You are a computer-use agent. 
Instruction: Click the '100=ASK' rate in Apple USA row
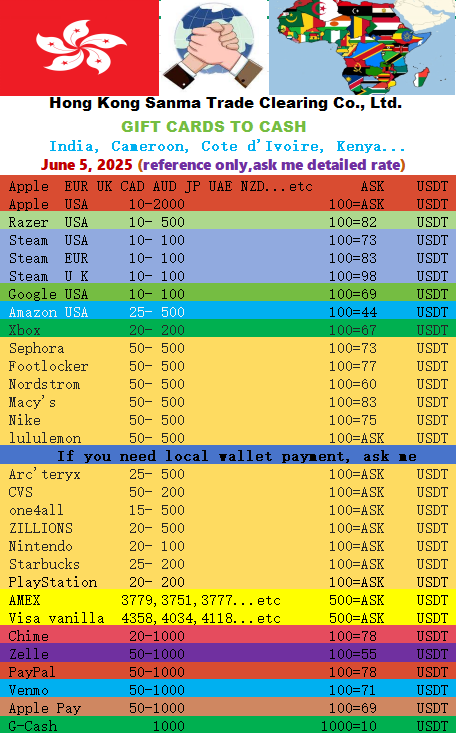click(356, 204)
